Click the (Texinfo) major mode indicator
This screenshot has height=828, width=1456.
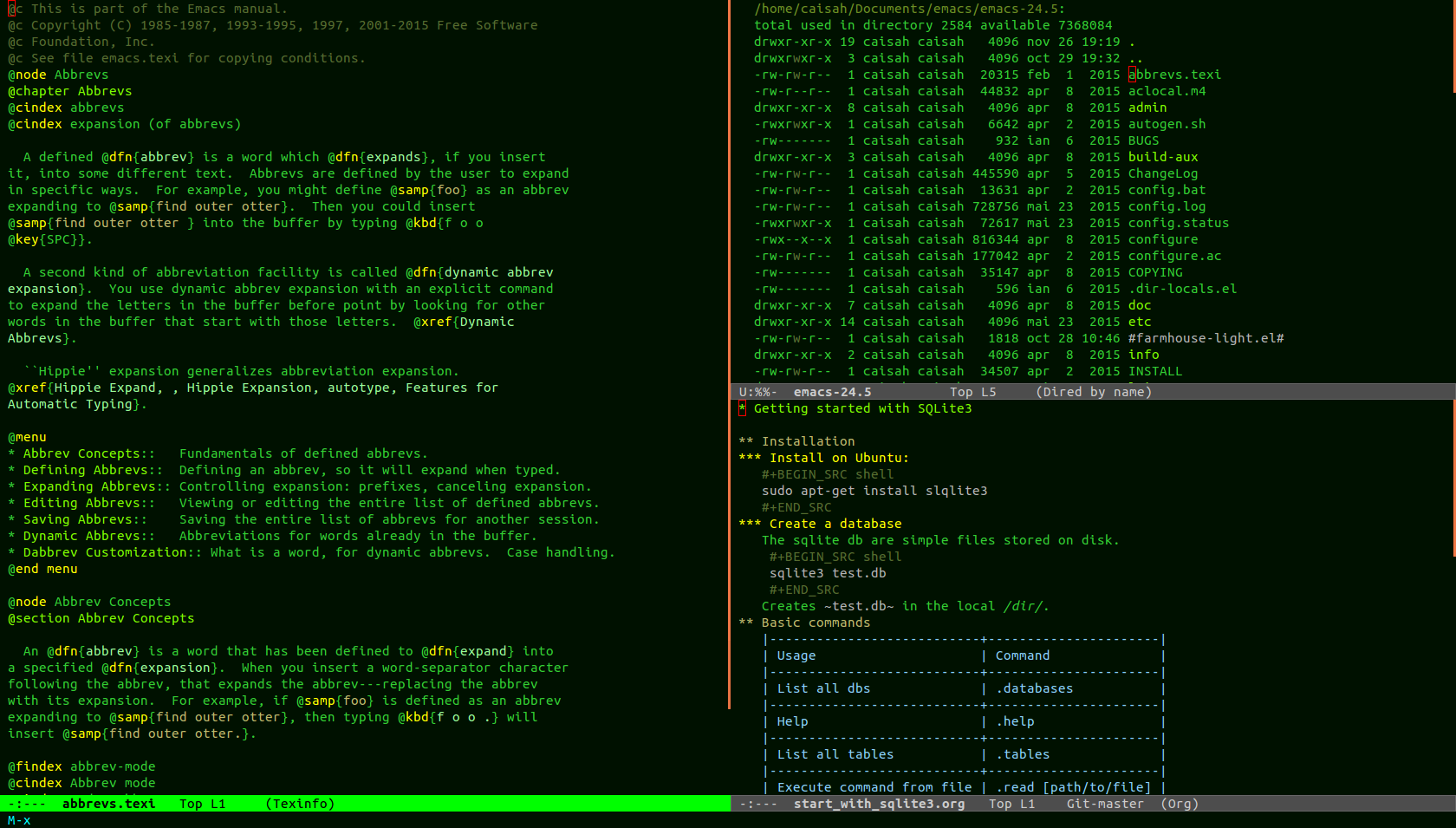click(x=300, y=804)
